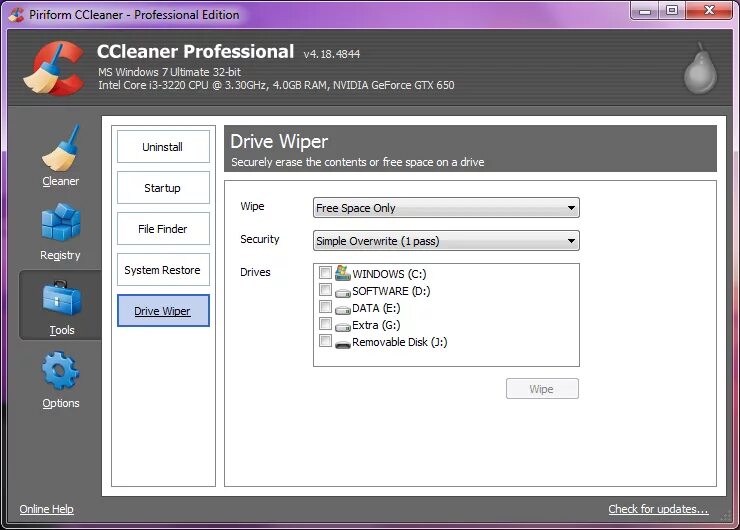Click the WINDOWS (C:) drive name
This screenshot has height=530, width=740.
click(389, 274)
